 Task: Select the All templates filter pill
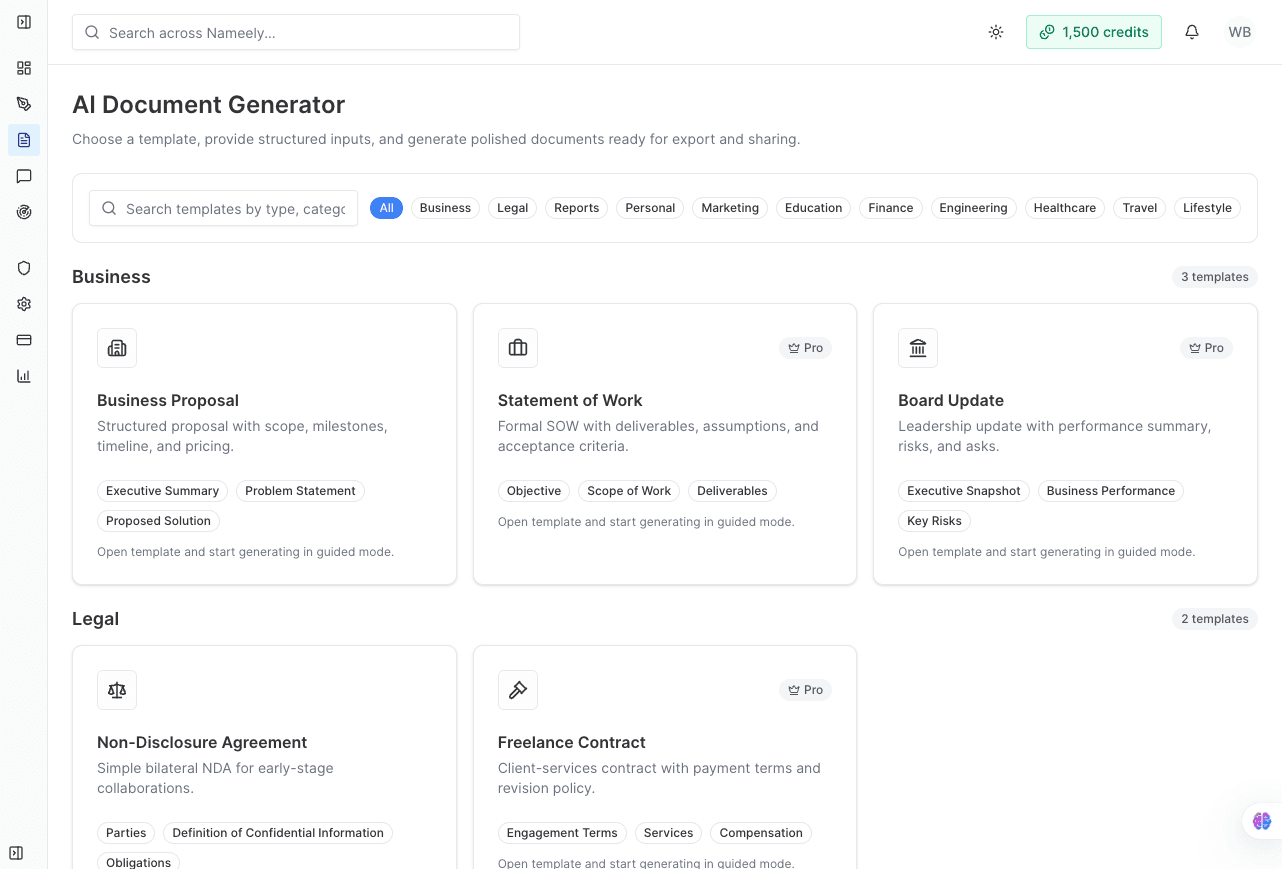(386, 208)
